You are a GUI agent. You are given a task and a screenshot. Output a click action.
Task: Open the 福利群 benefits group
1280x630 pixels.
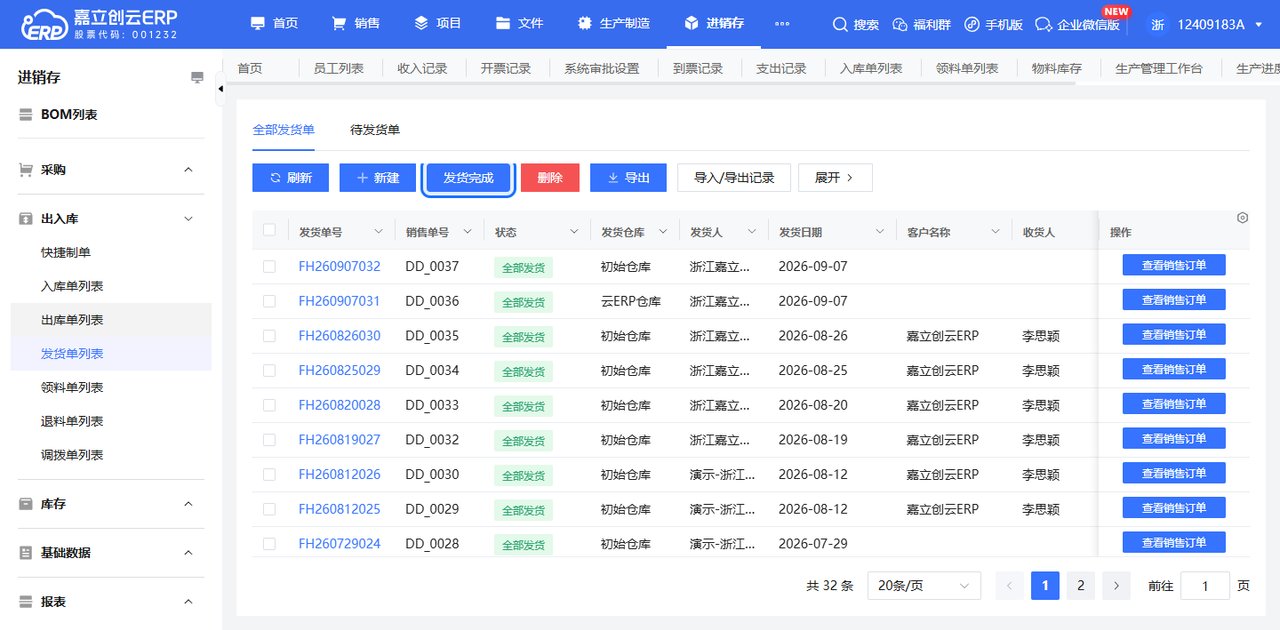pyautogui.click(x=920, y=24)
